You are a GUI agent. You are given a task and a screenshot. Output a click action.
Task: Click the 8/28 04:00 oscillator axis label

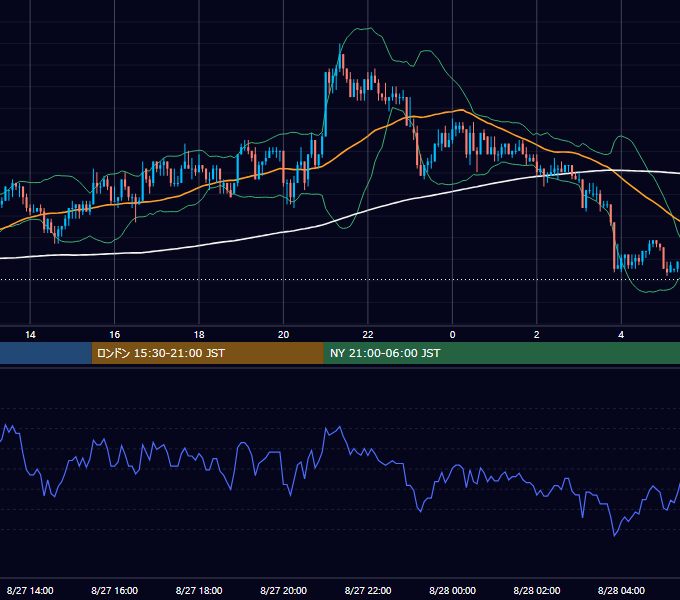pos(621,590)
